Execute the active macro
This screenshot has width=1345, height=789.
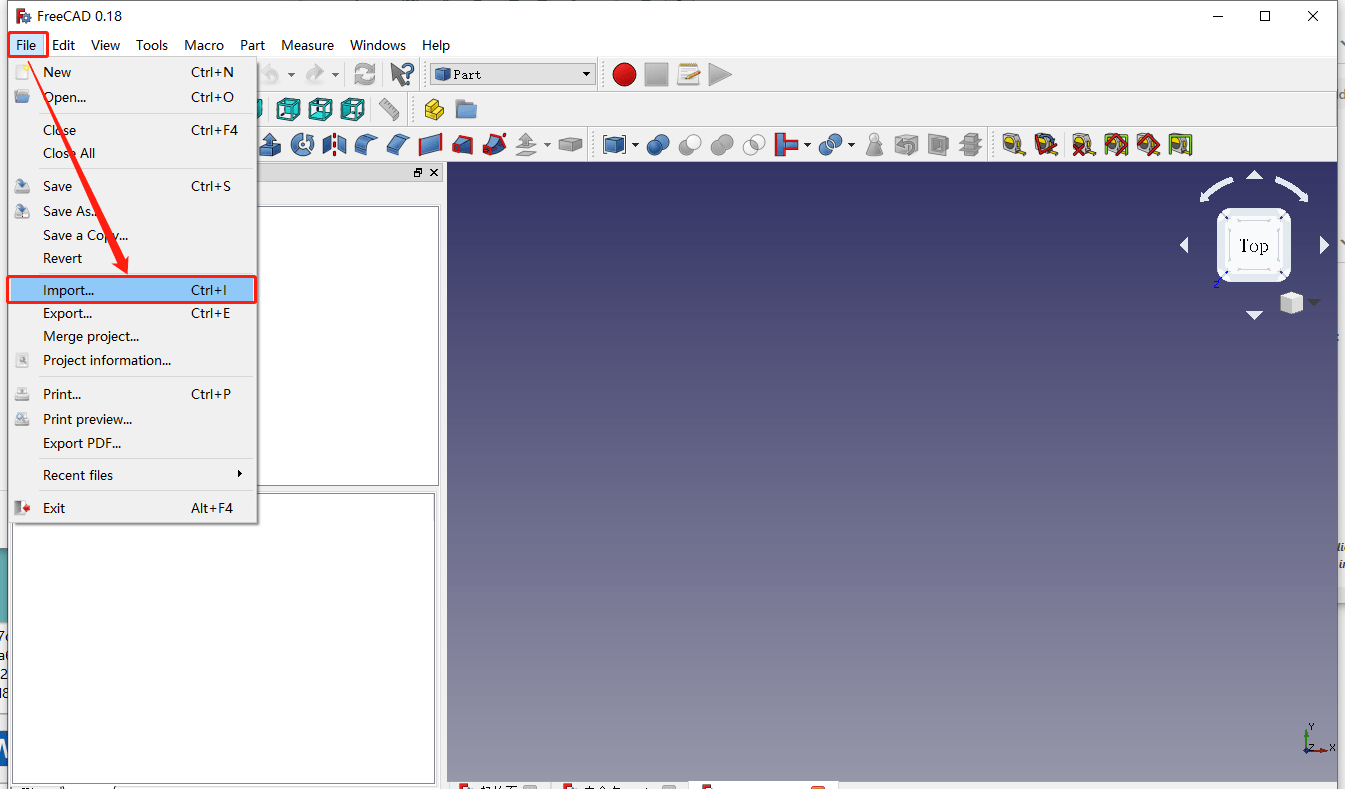pos(720,74)
